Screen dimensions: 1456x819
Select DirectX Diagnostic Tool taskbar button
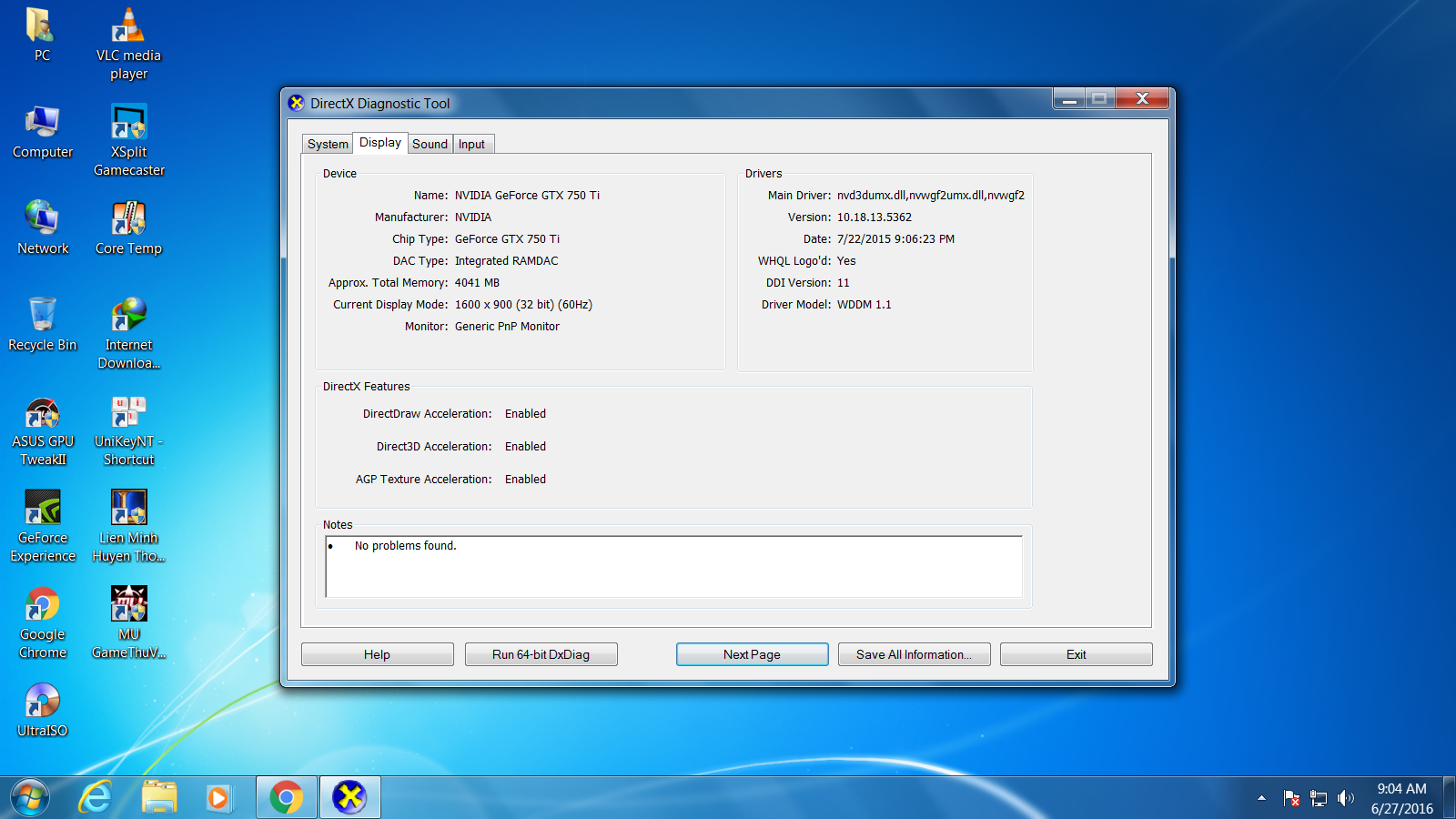[x=349, y=798]
